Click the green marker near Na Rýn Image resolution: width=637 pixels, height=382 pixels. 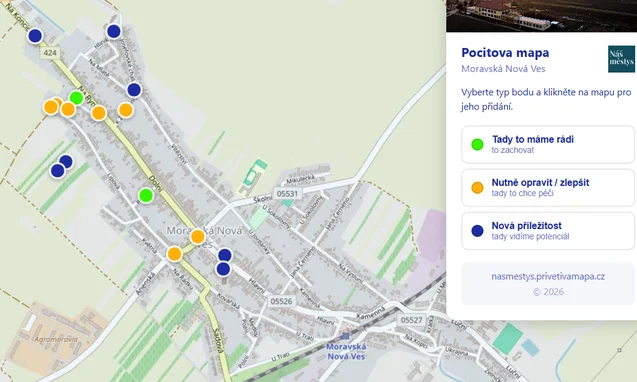[x=76, y=98]
